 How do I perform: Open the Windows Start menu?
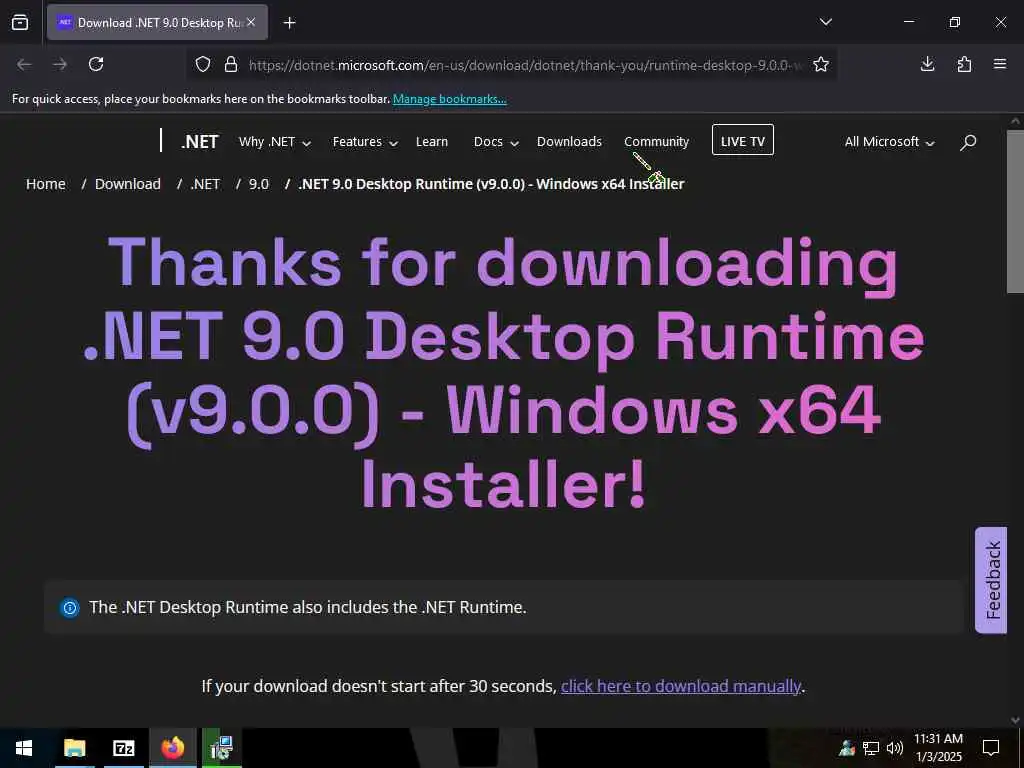point(24,748)
